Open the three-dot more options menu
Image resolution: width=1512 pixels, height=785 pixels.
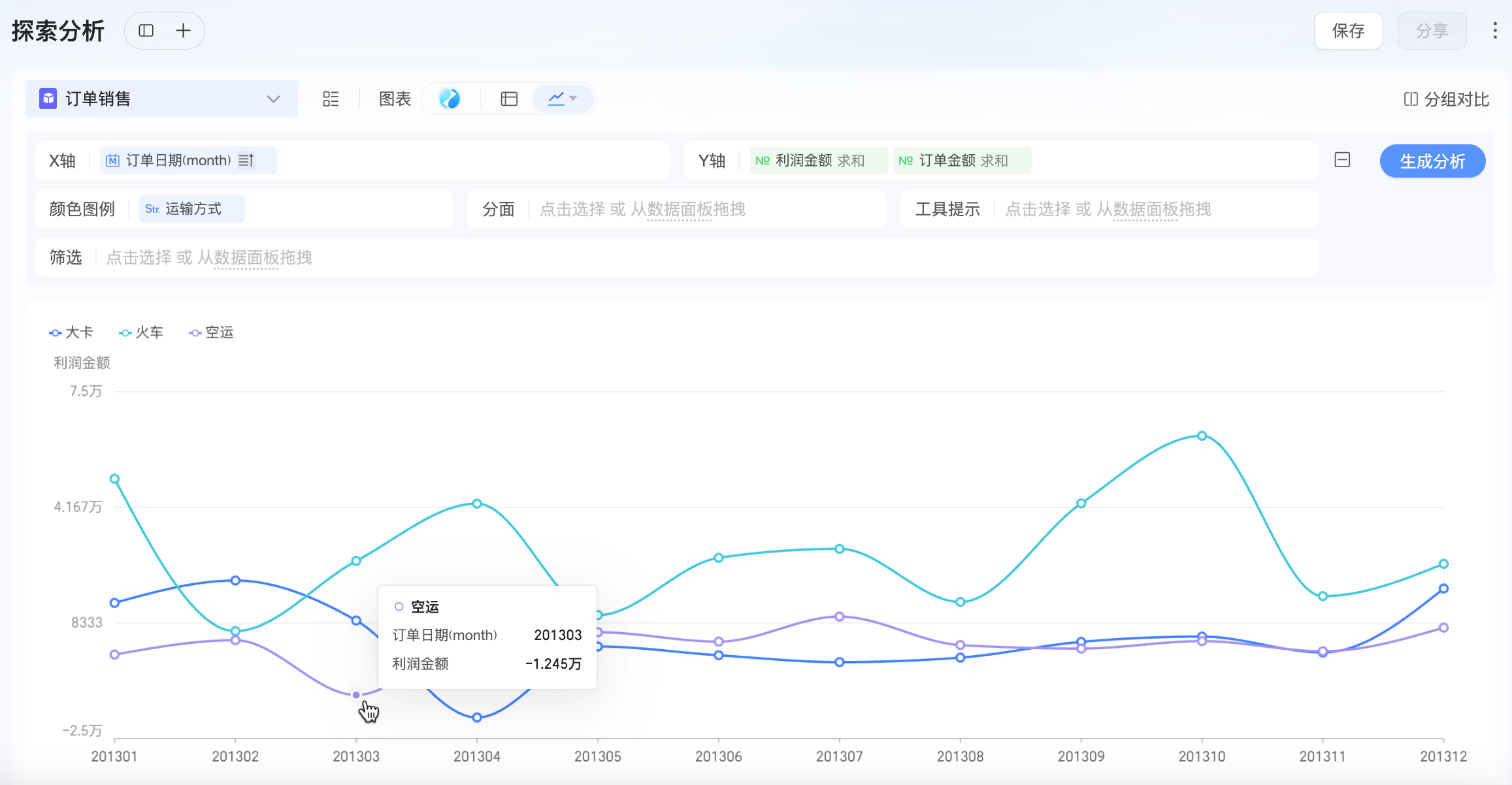1495,31
